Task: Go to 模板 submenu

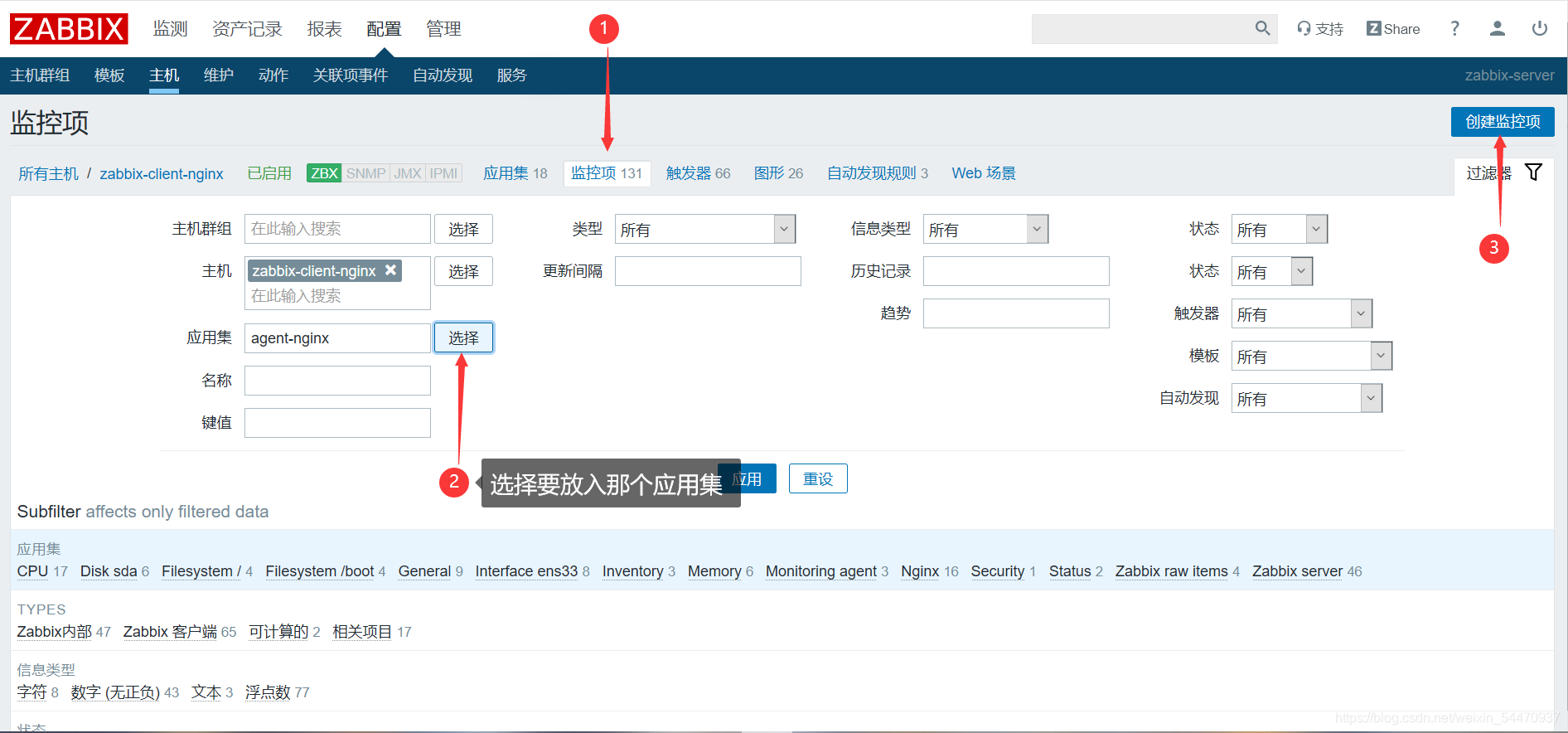Action: (109, 75)
